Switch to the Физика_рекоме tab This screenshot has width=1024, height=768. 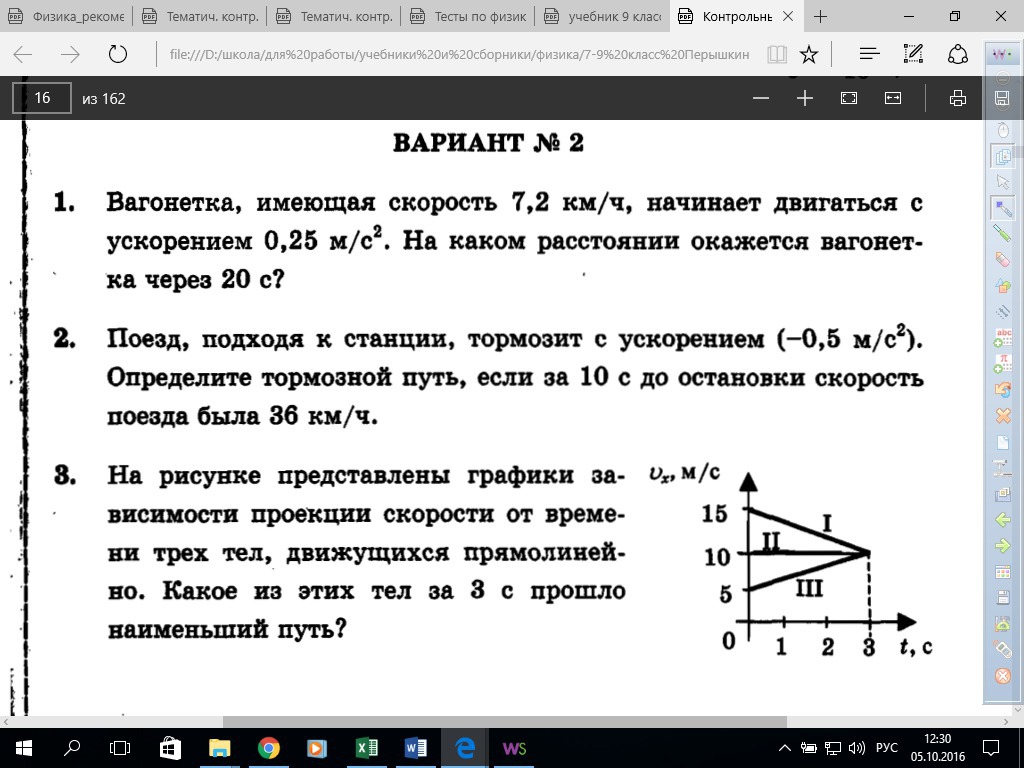click(67, 17)
